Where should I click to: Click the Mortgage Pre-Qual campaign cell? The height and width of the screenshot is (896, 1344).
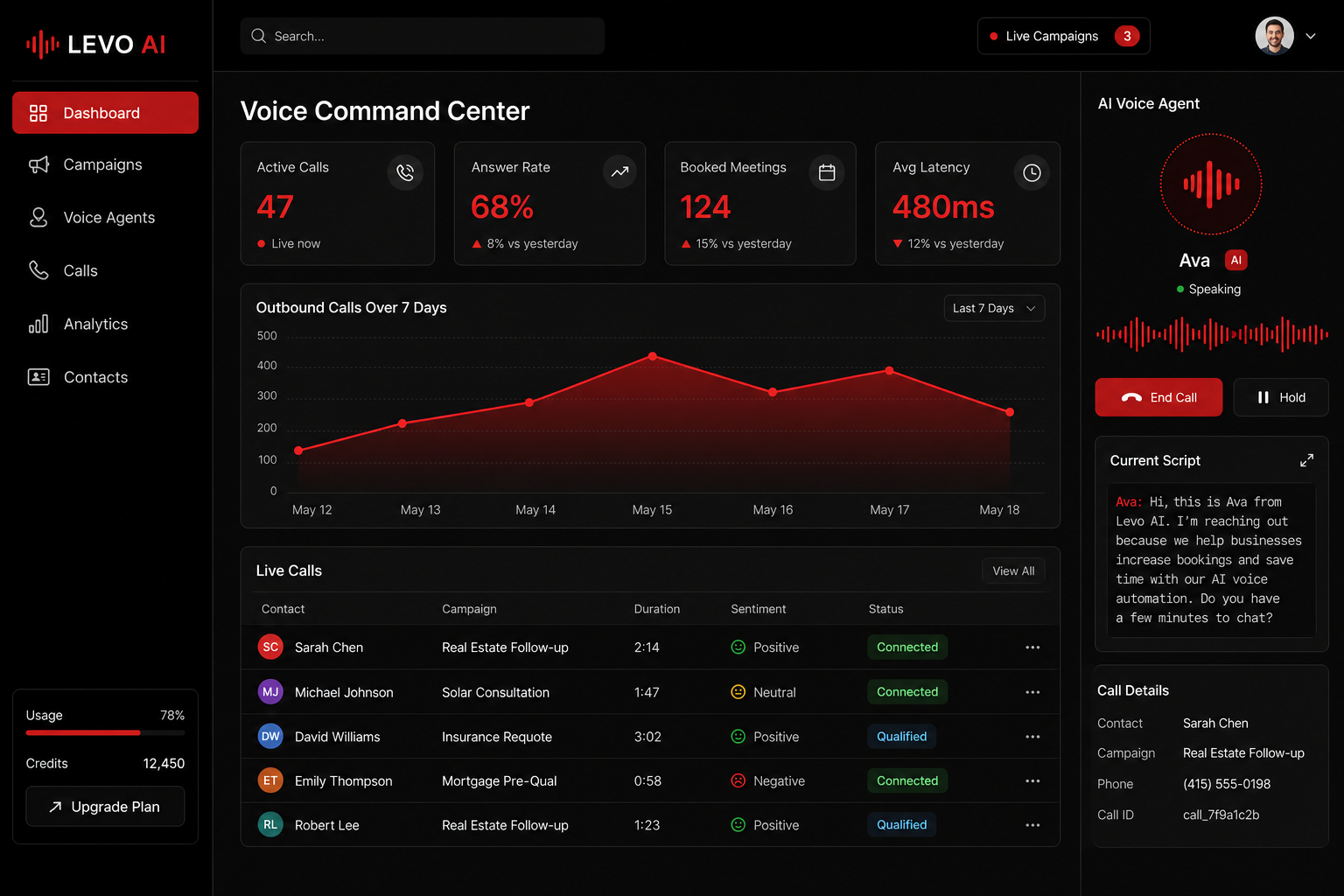(x=499, y=781)
